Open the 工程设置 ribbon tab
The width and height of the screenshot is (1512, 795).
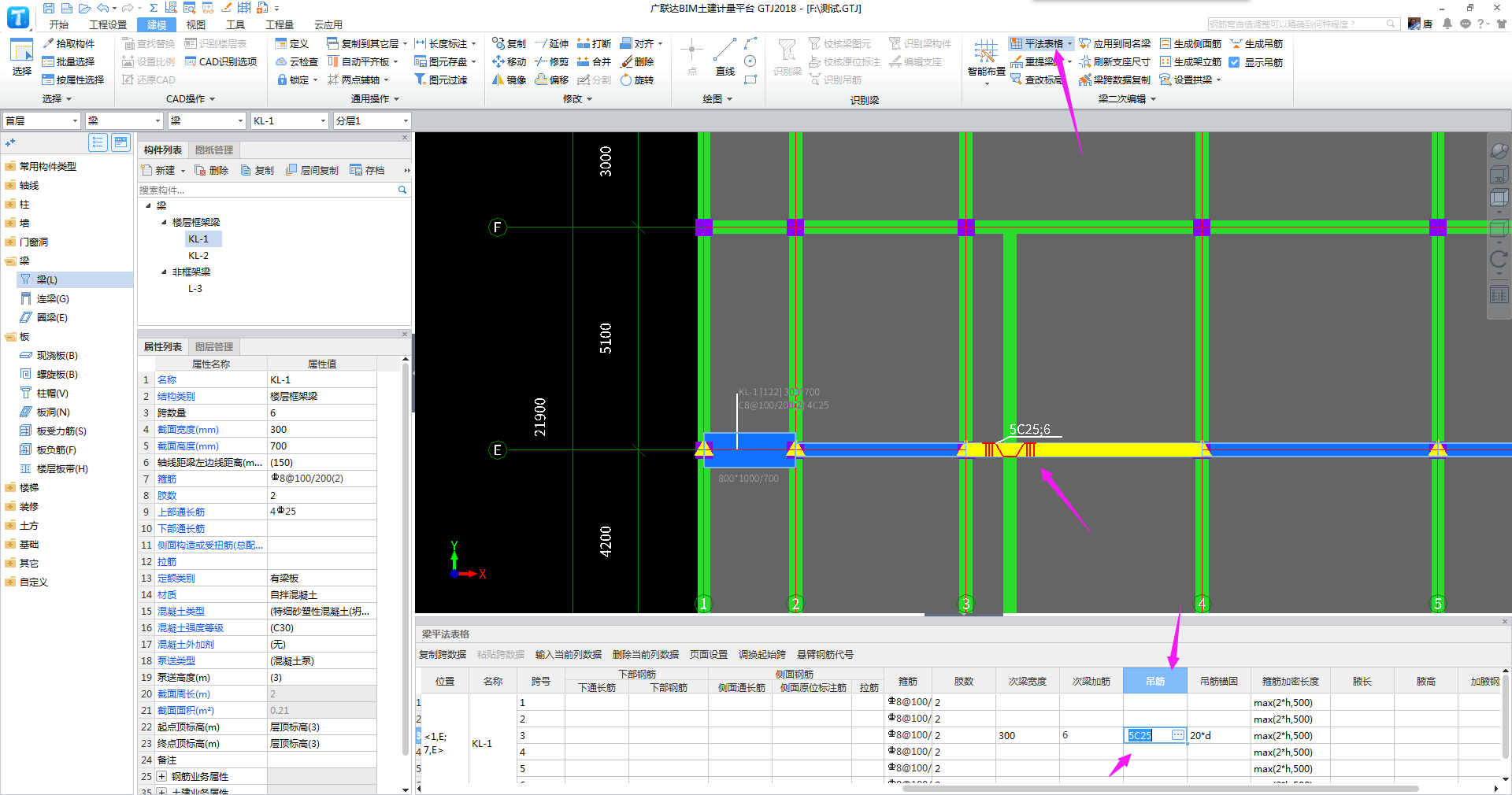(108, 25)
